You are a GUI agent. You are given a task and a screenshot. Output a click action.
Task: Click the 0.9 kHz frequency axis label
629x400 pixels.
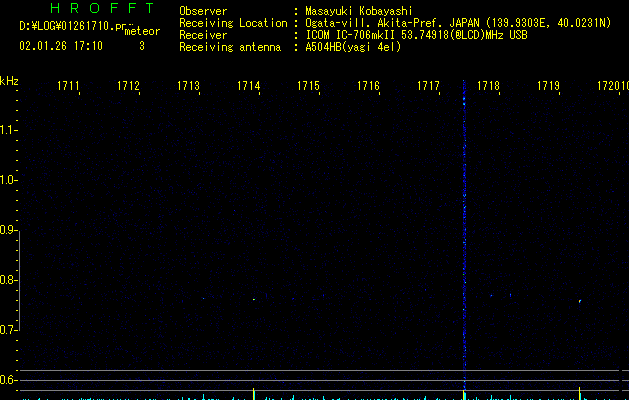[8, 229]
